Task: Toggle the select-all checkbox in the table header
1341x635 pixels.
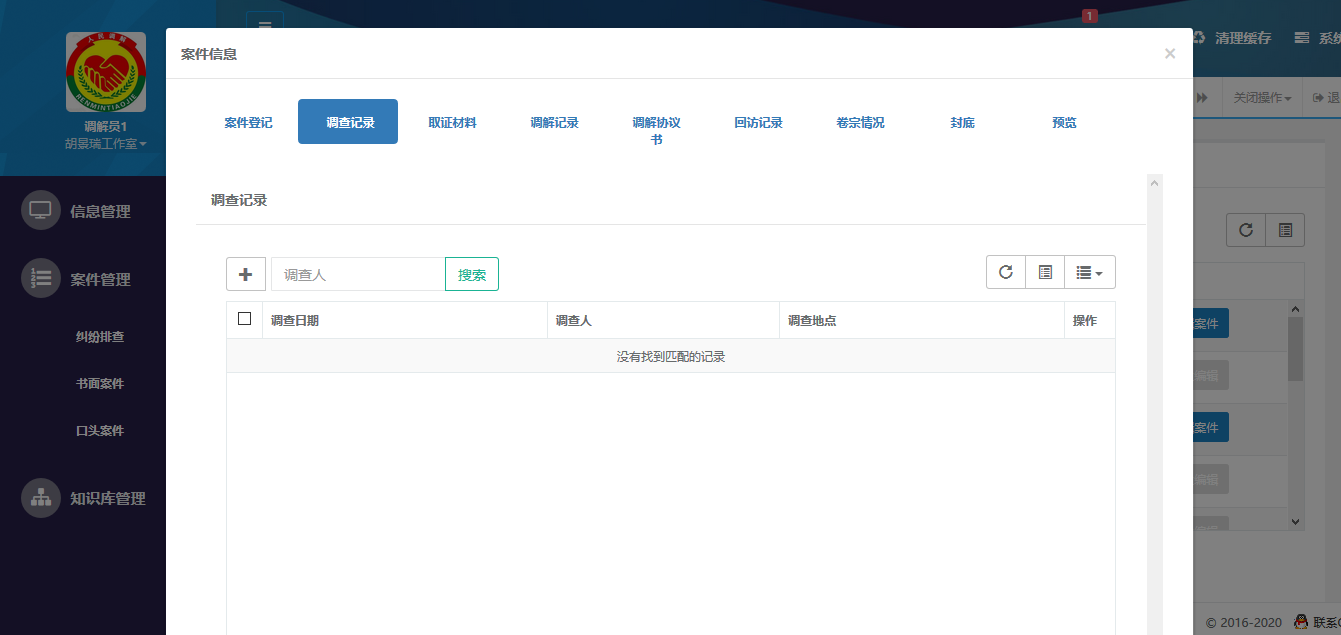Action: point(243,319)
